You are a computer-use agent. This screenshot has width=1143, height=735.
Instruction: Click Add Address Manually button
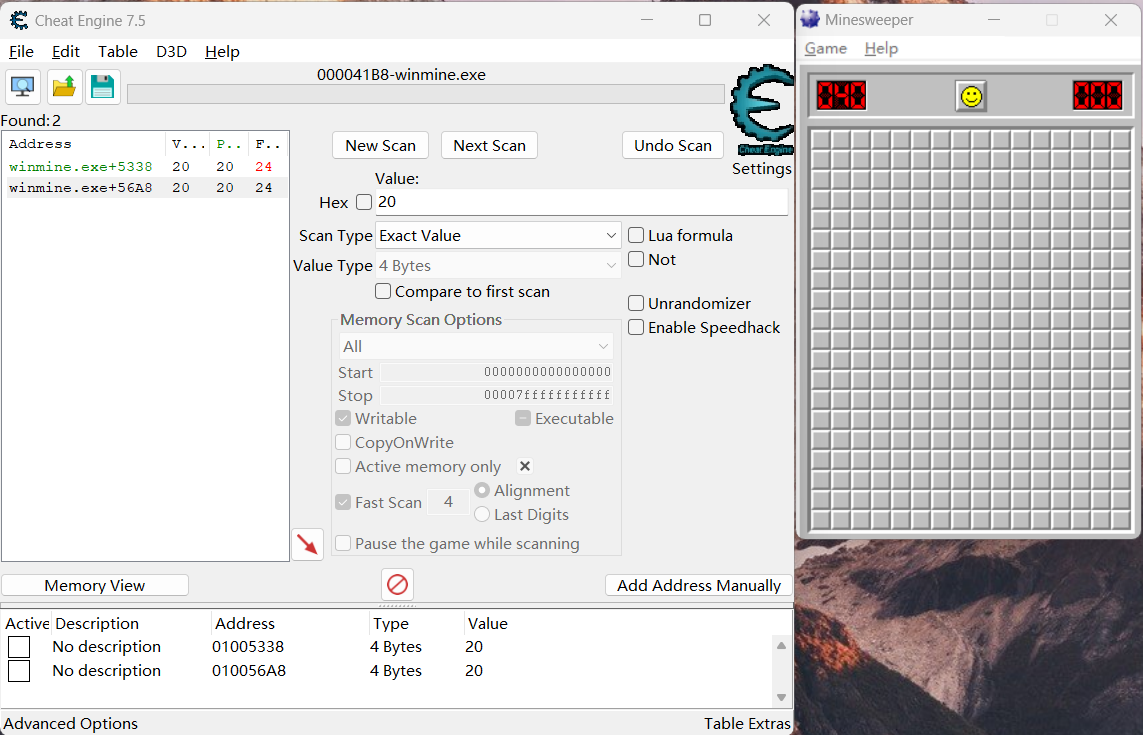[698, 585]
